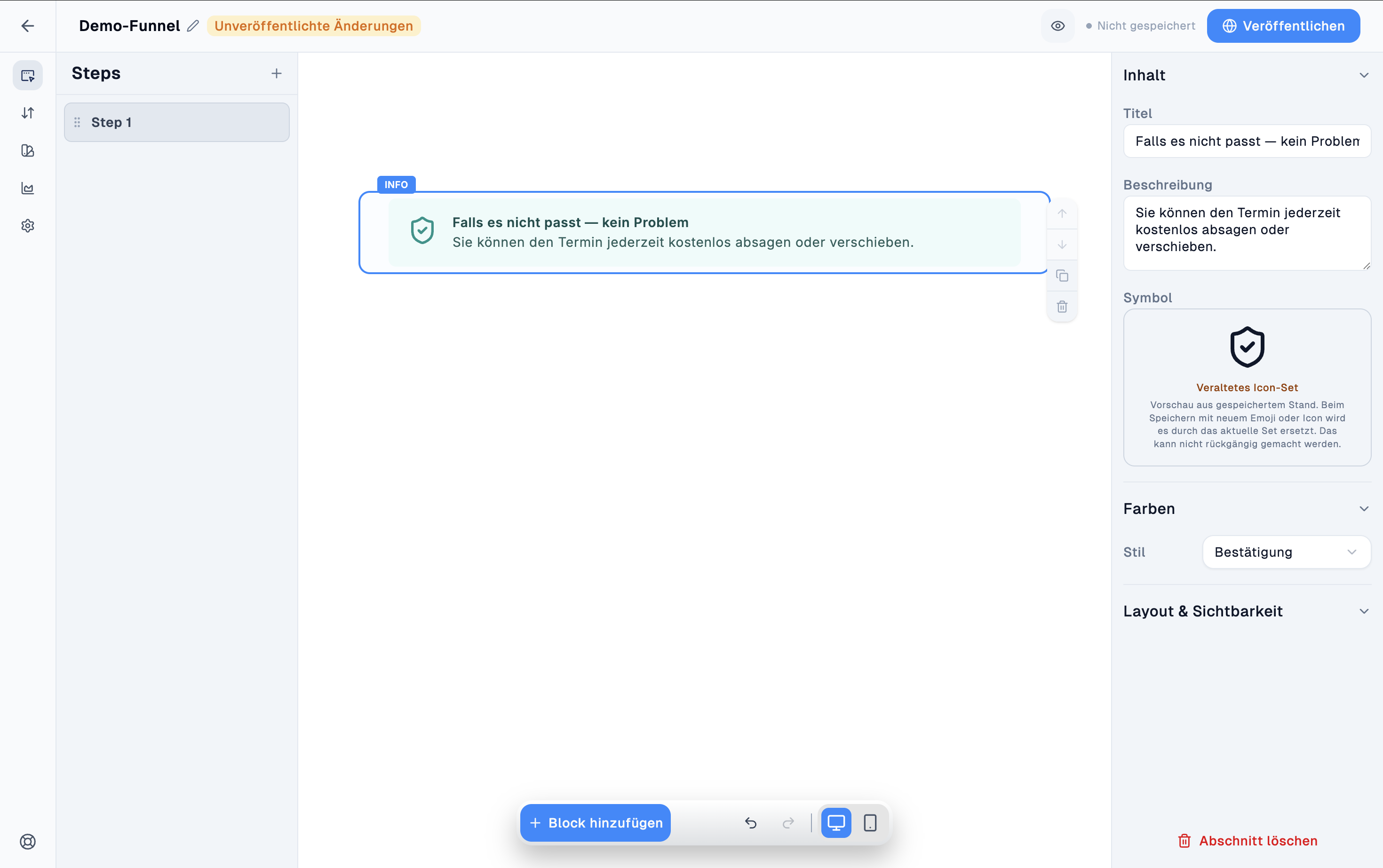The width and height of the screenshot is (1383, 868).
Task: Select Step 1 in the steps list
Action: 177,122
